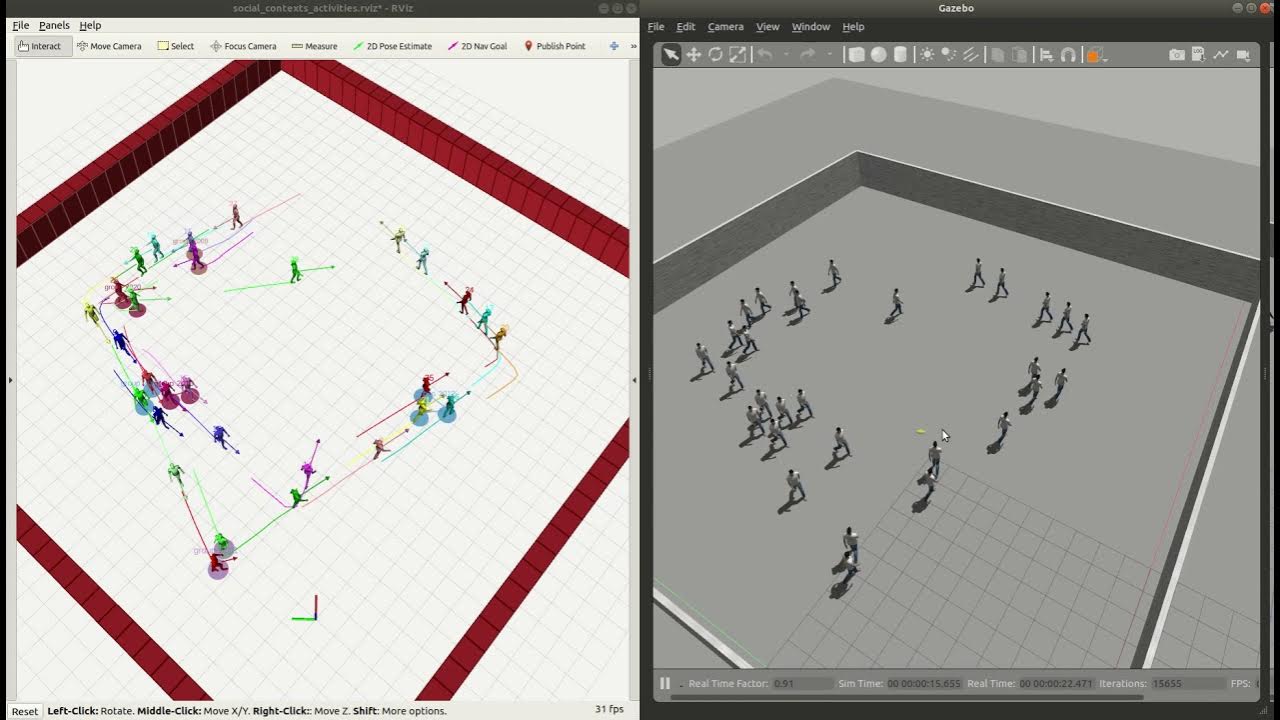Image resolution: width=1280 pixels, height=720 pixels.
Task: Select the 2D Pose Estimate tool
Action: [392, 46]
